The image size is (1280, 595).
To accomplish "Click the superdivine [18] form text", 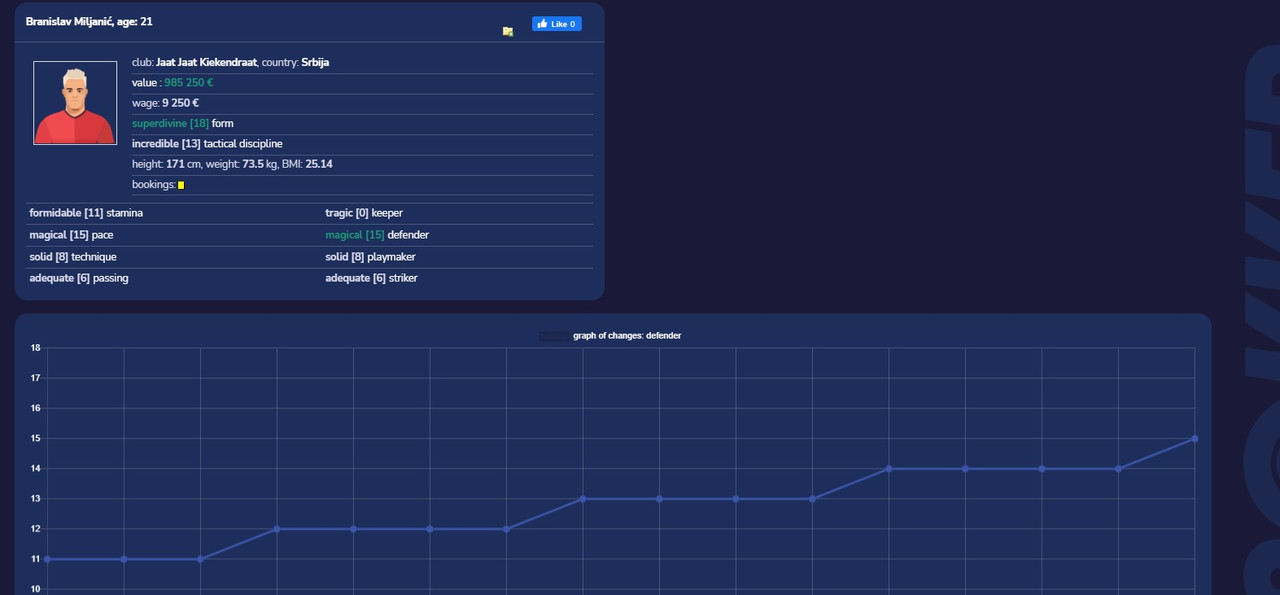I will pos(181,124).
